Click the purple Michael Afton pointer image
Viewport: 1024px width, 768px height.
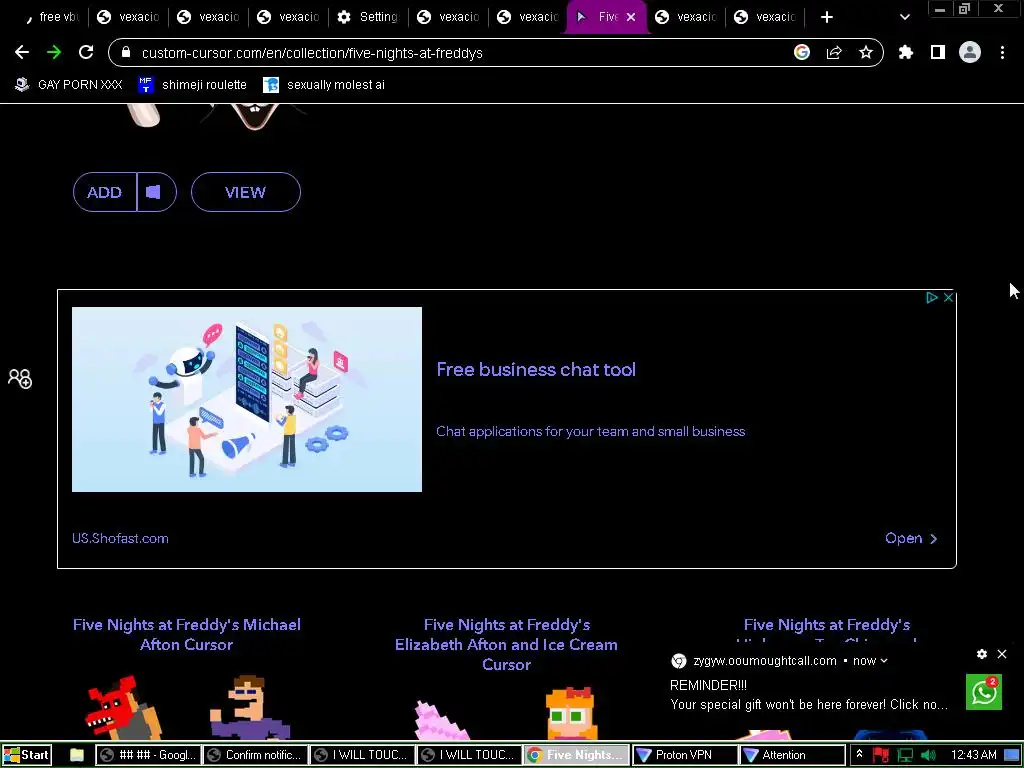(x=249, y=708)
